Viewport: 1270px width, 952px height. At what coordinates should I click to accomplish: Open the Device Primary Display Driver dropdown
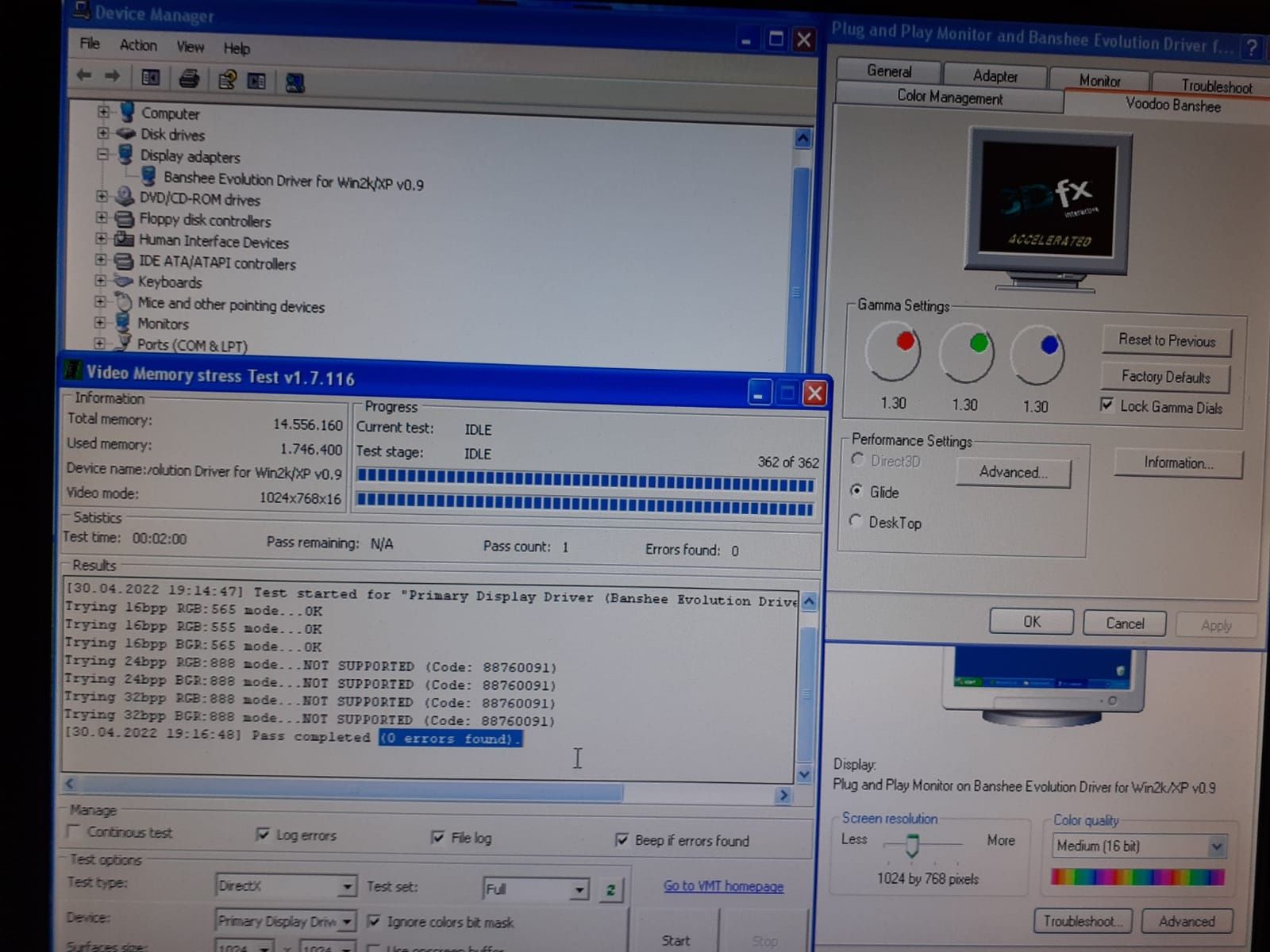coord(346,921)
